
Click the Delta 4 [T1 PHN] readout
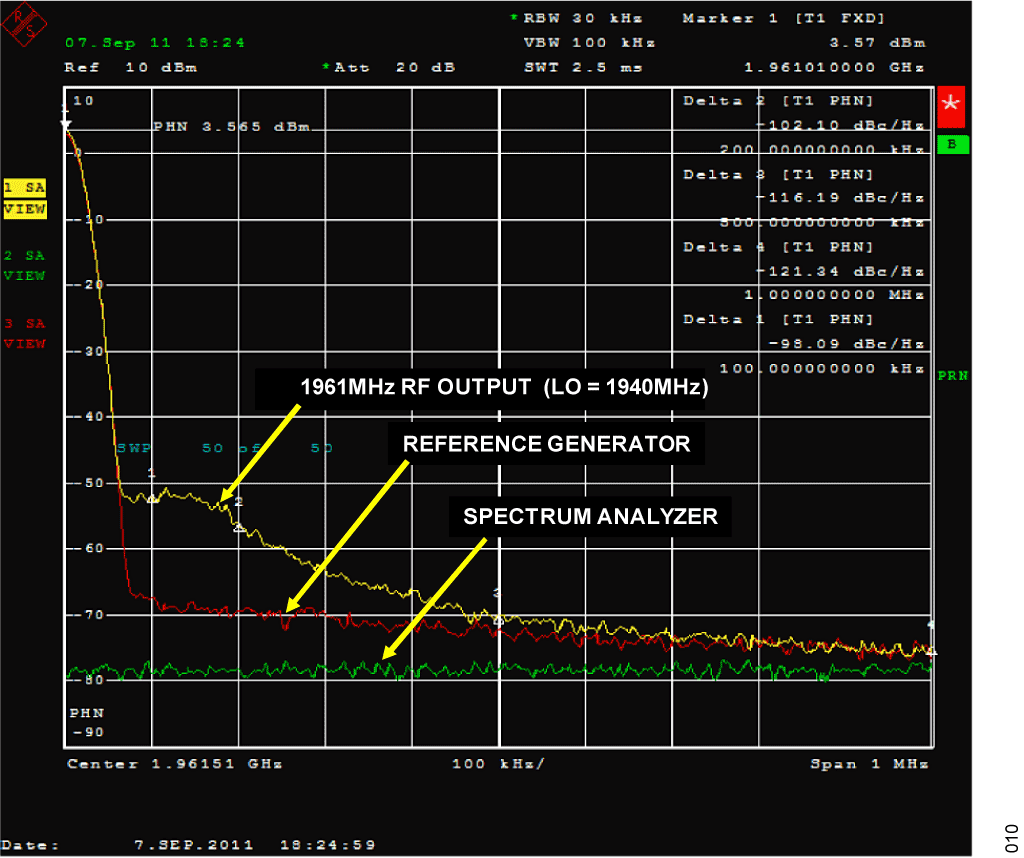coord(778,247)
